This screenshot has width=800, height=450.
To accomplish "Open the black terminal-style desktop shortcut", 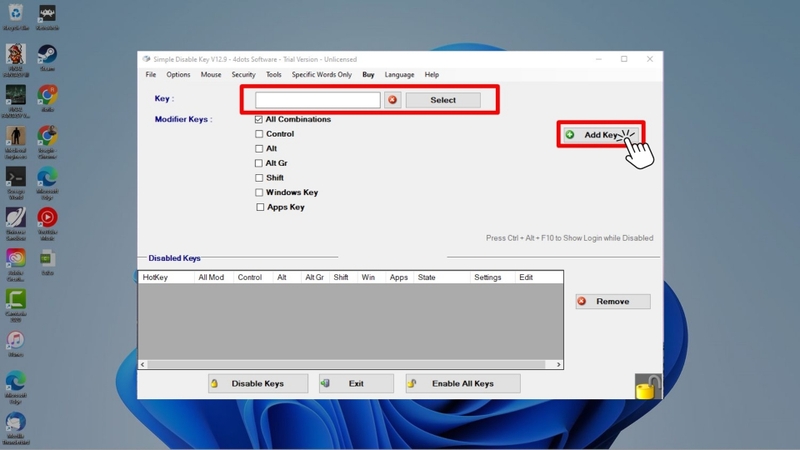I will 16,183.
